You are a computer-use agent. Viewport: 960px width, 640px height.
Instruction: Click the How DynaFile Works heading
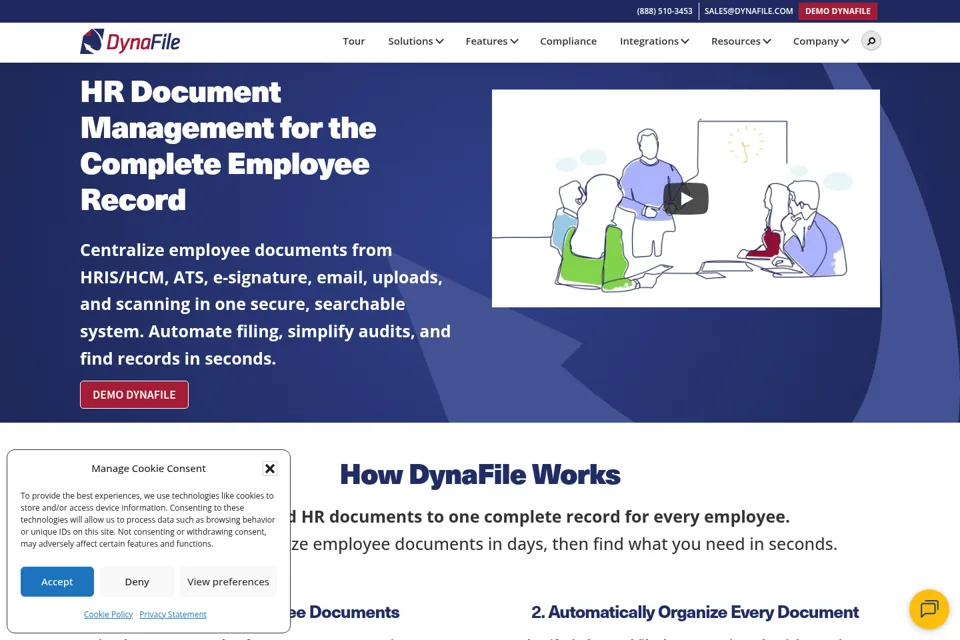pos(480,475)
